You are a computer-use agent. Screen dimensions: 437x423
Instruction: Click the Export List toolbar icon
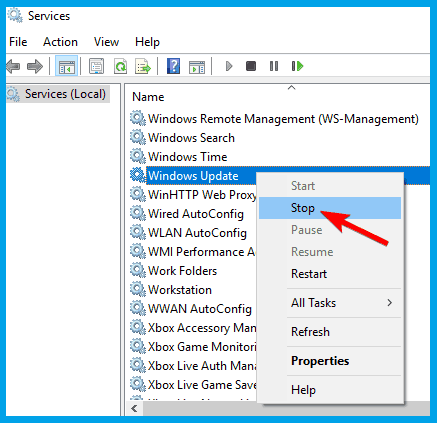[143, 66]
